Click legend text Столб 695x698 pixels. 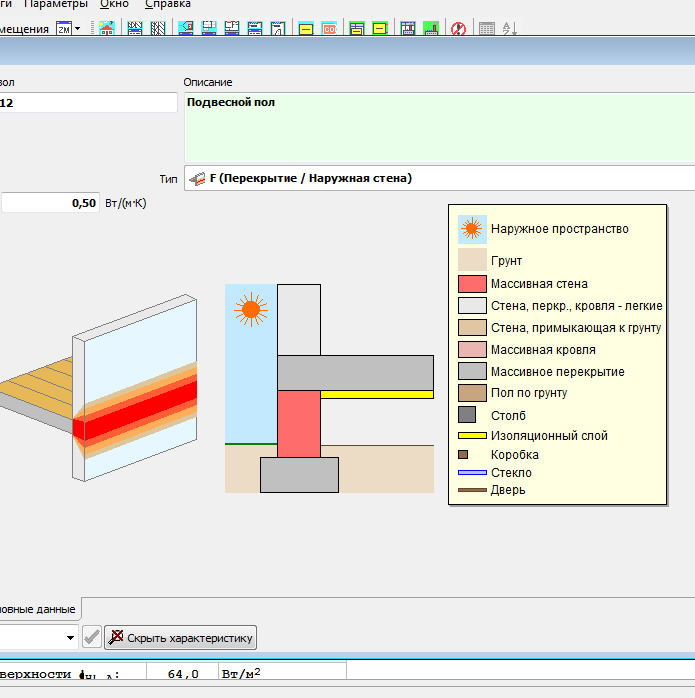pos(508,415)
